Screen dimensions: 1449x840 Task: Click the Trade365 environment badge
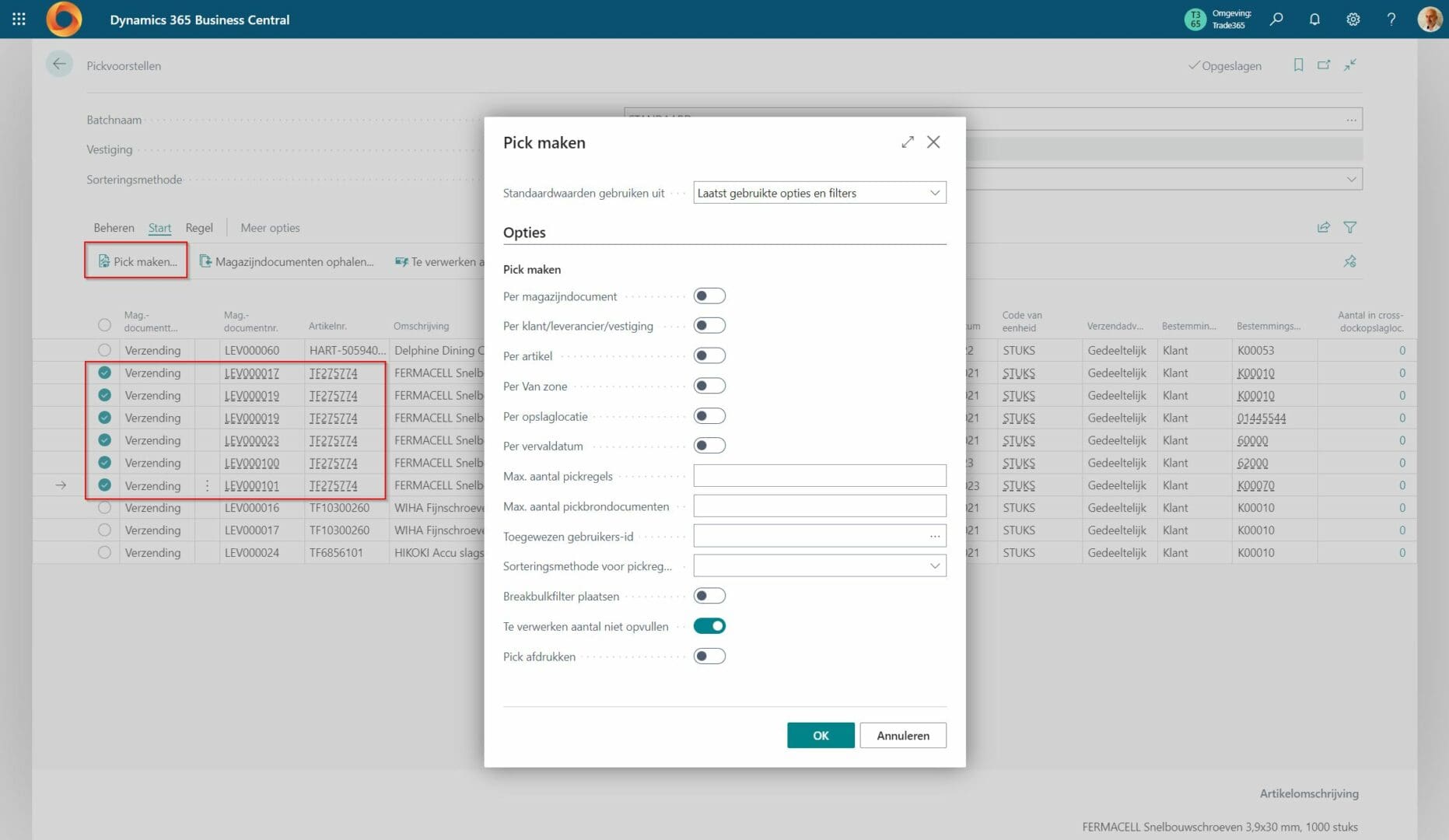(x=1218, y=19)
